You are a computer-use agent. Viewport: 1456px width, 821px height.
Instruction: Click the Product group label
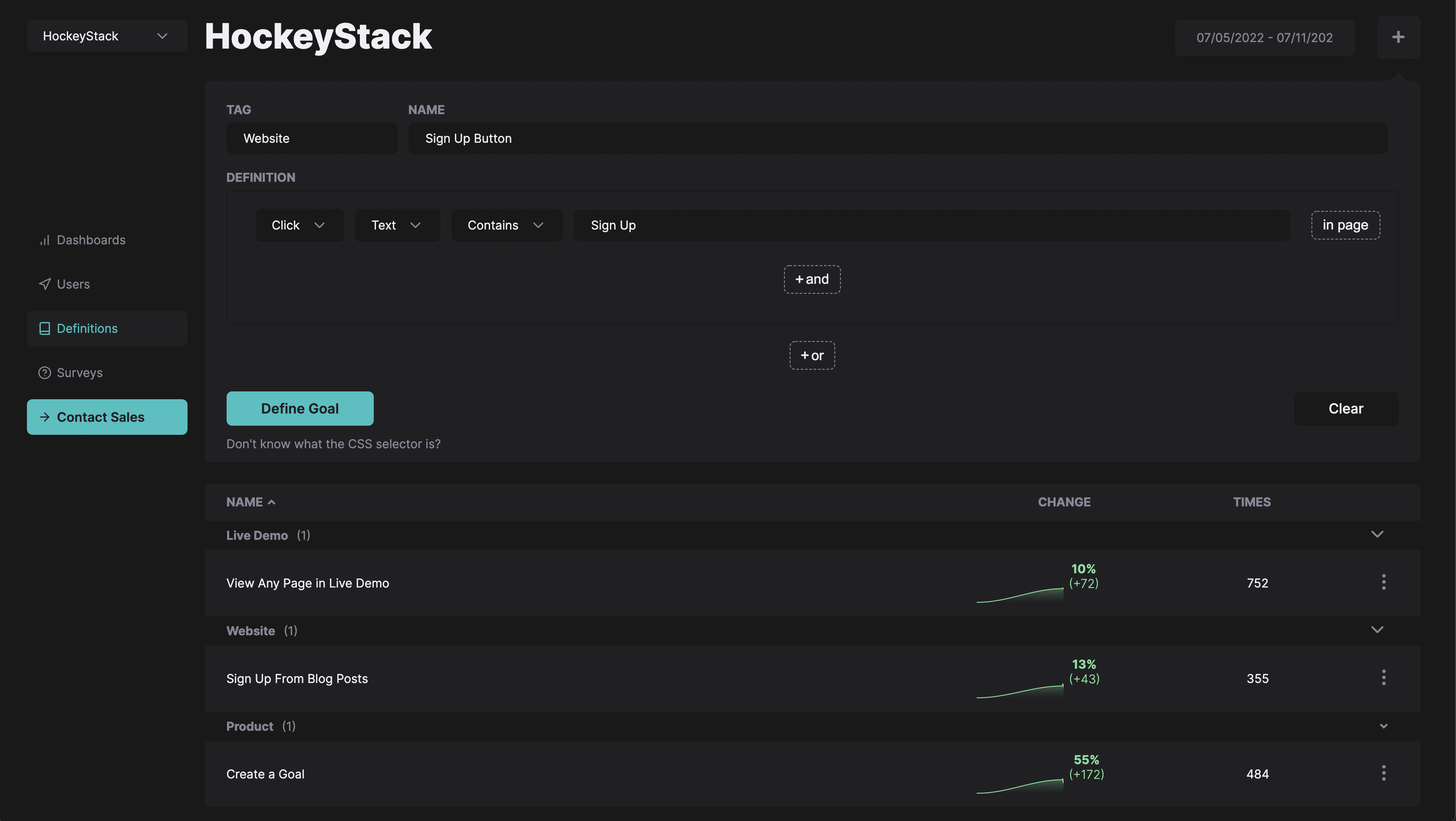pyautogui.click(x=249, y=726)
